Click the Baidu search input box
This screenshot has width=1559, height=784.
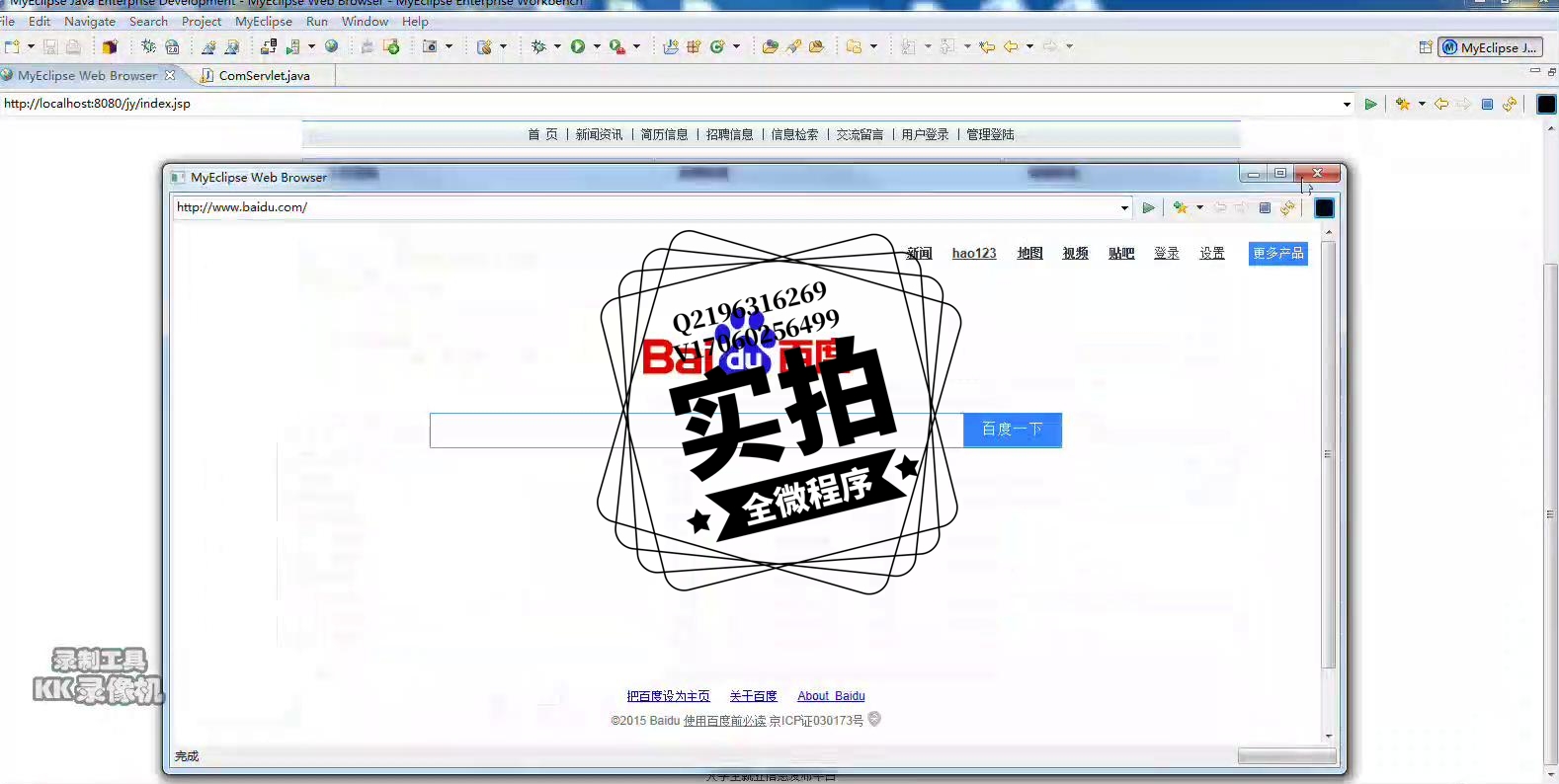(x=696, y=431)
